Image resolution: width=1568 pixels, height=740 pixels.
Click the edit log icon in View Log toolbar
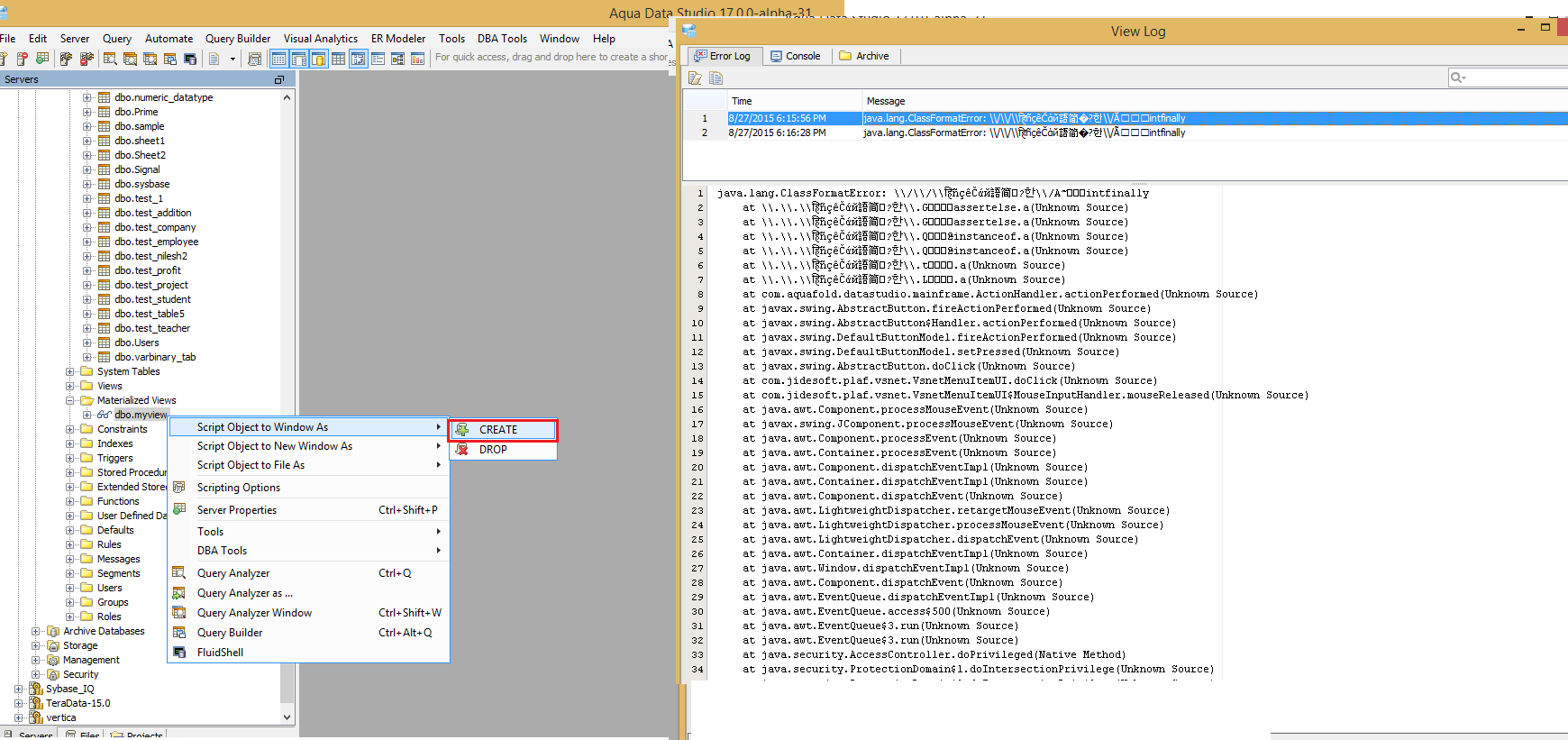(x=696, y=78)
